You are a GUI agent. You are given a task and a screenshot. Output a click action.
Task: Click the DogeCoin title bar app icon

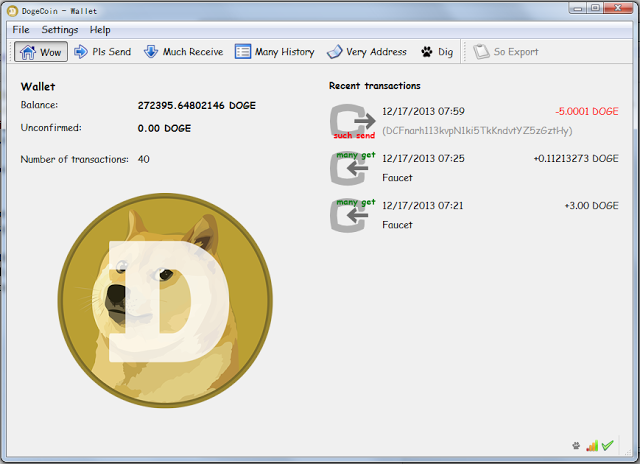[x=14, y=8]
